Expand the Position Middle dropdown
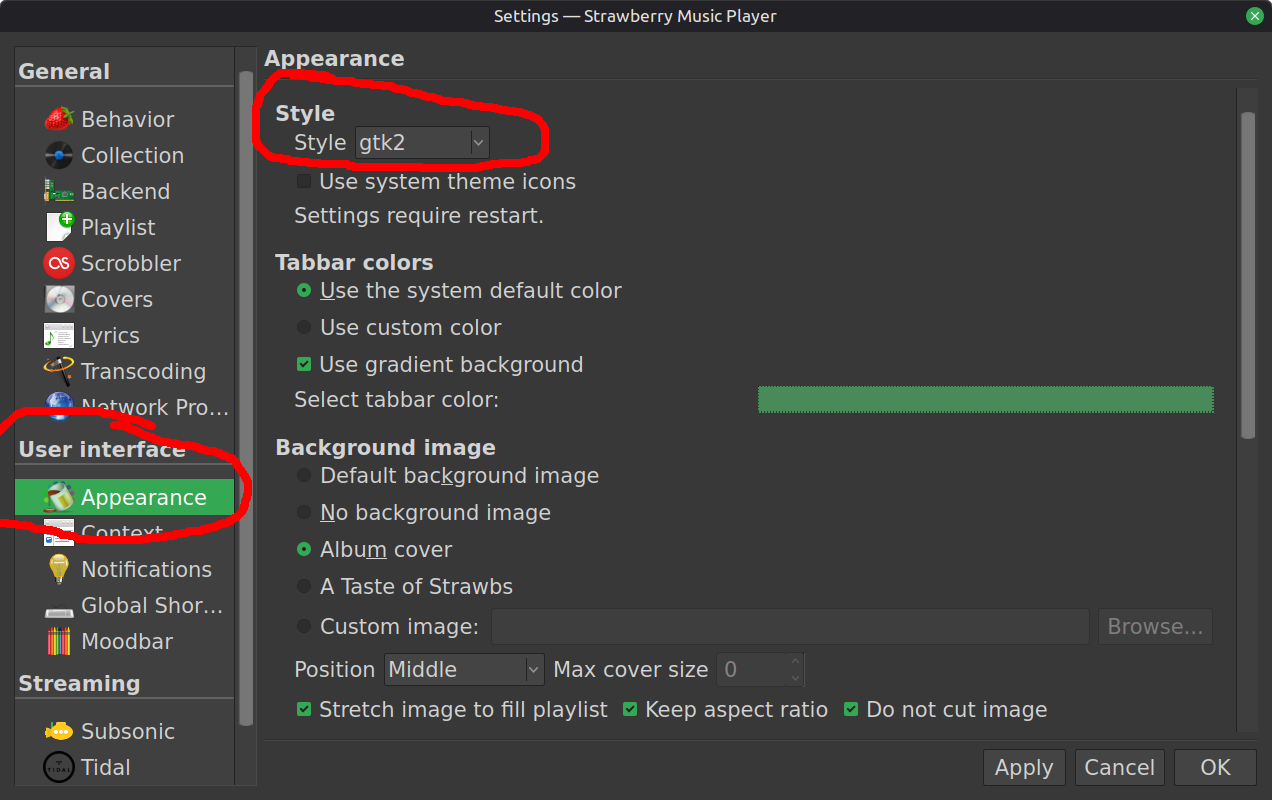The width and height of the screenshot is (1272, 800). click(464, 669)
